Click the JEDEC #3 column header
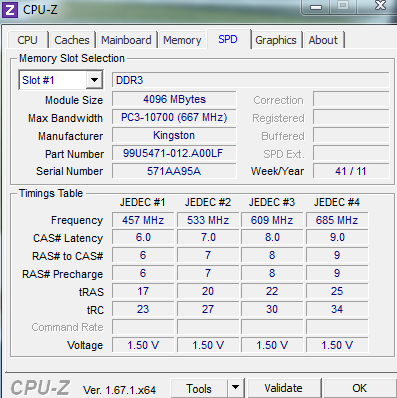 click(x=272, y=202)
